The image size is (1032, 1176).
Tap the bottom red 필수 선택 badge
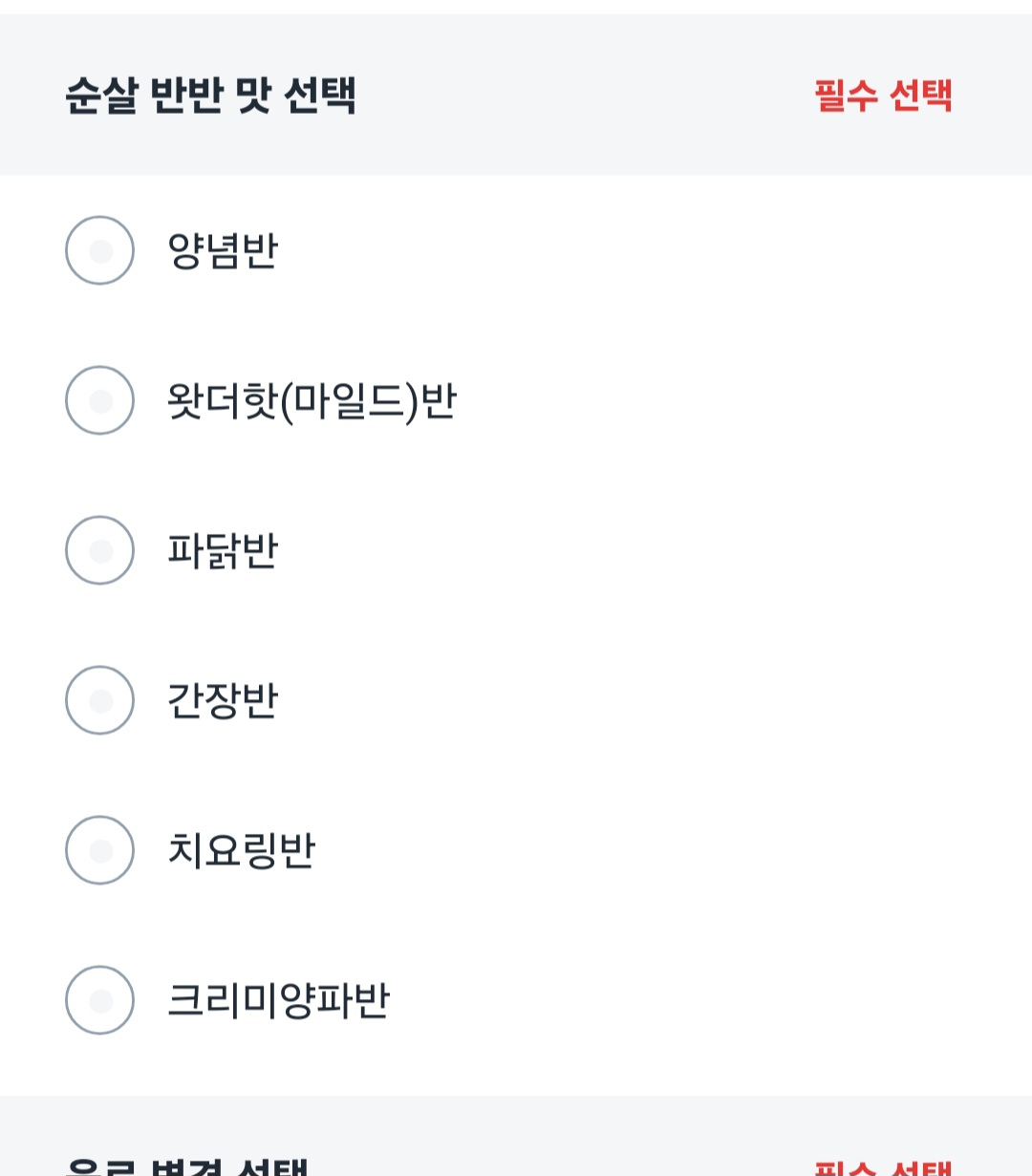(x=883, y=1167)
